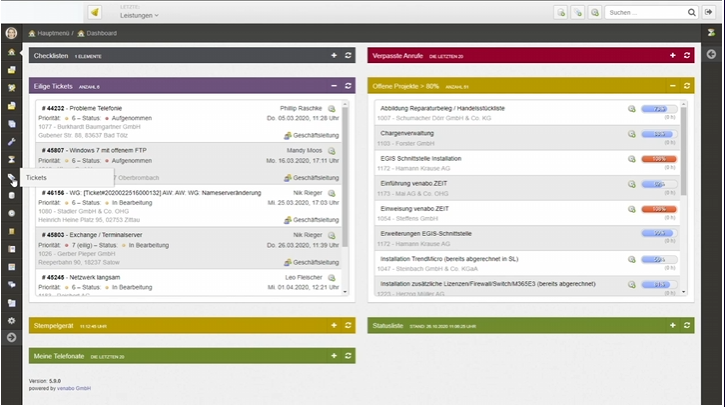Open magnifier for Installation TrendMicro project
The width and height of the screenshot is (725, 407).
pyautogui.click(x=632, y=259)
